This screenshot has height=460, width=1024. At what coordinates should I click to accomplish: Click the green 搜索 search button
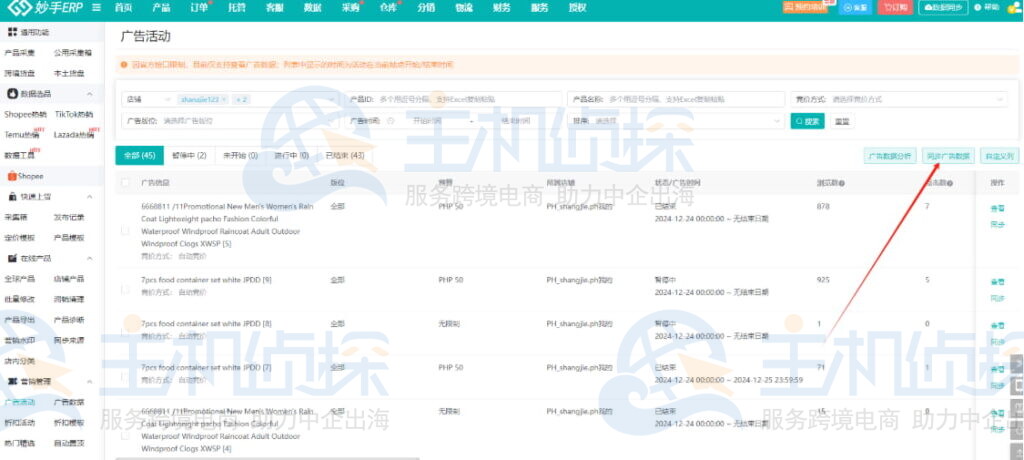click(x=807, y=121)
